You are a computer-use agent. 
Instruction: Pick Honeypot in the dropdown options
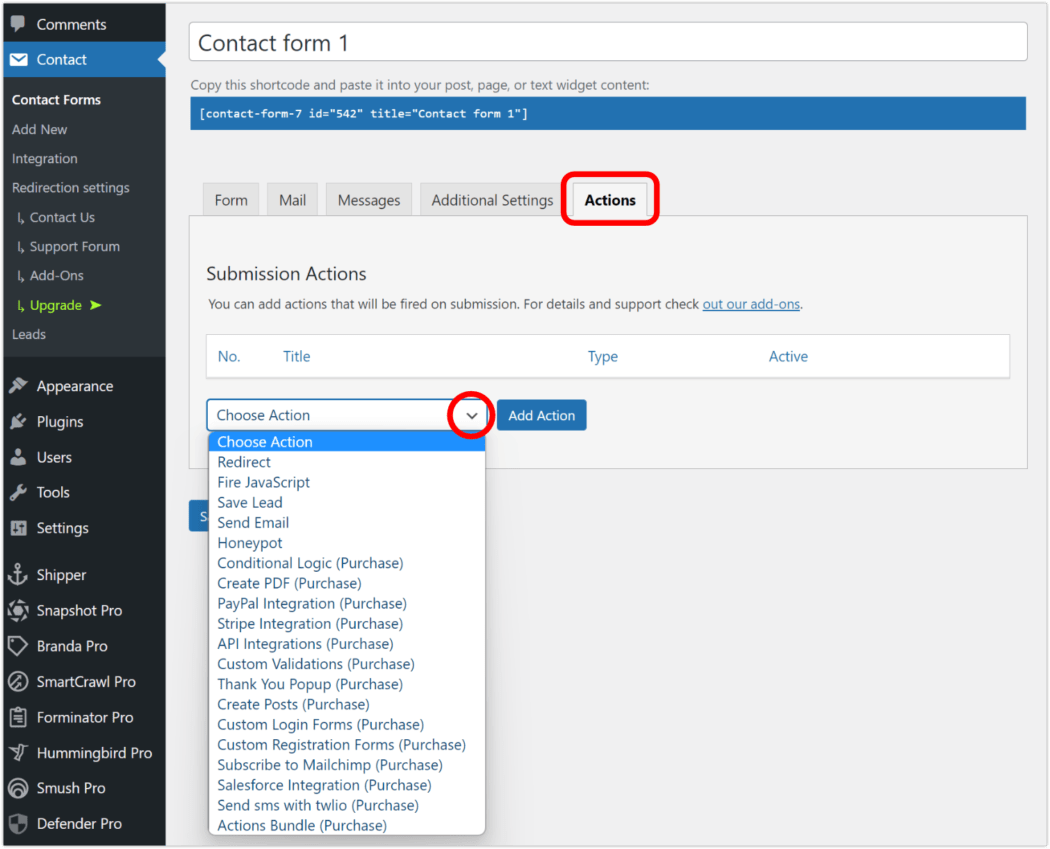click(250, 542)
